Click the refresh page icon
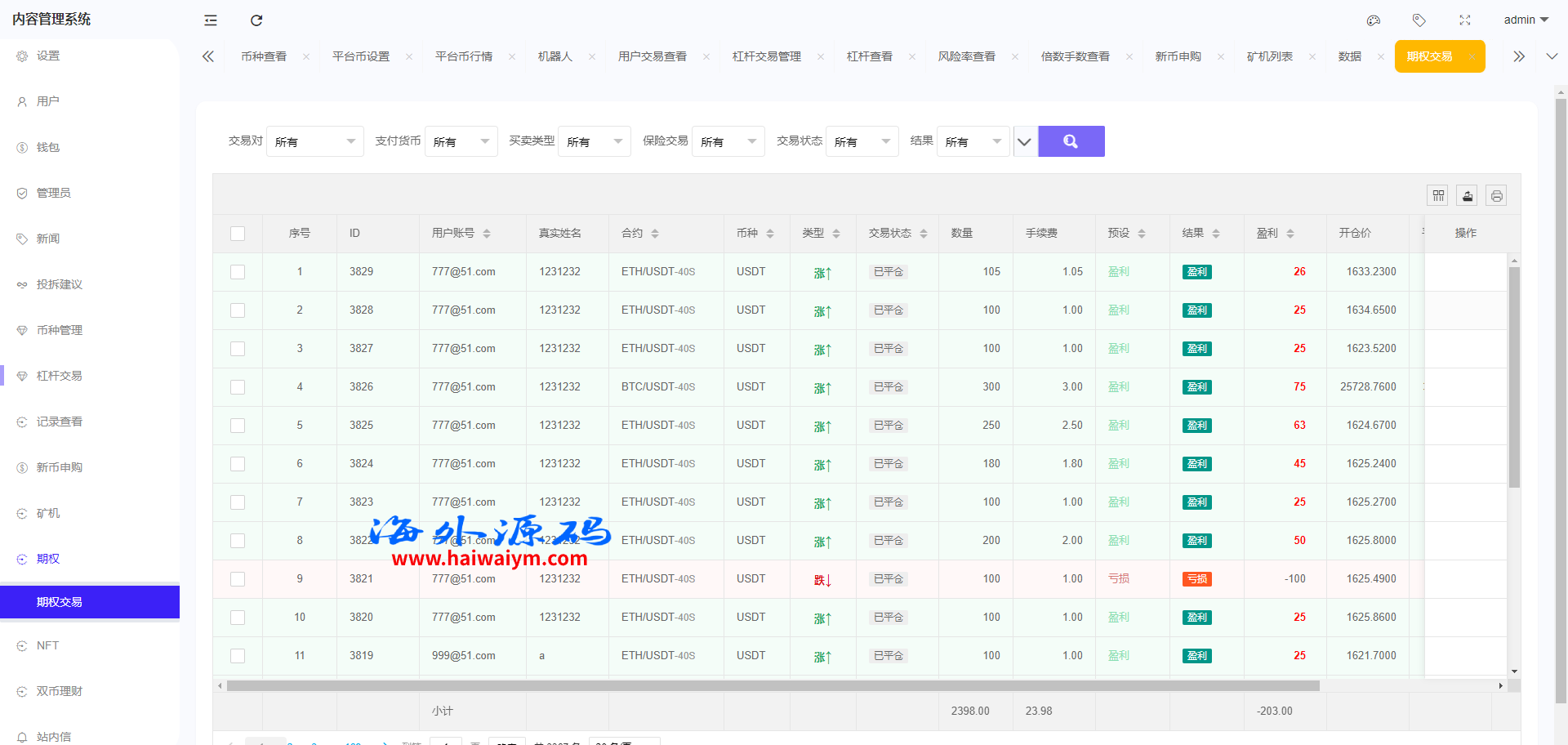 click(x=256, y=20)
